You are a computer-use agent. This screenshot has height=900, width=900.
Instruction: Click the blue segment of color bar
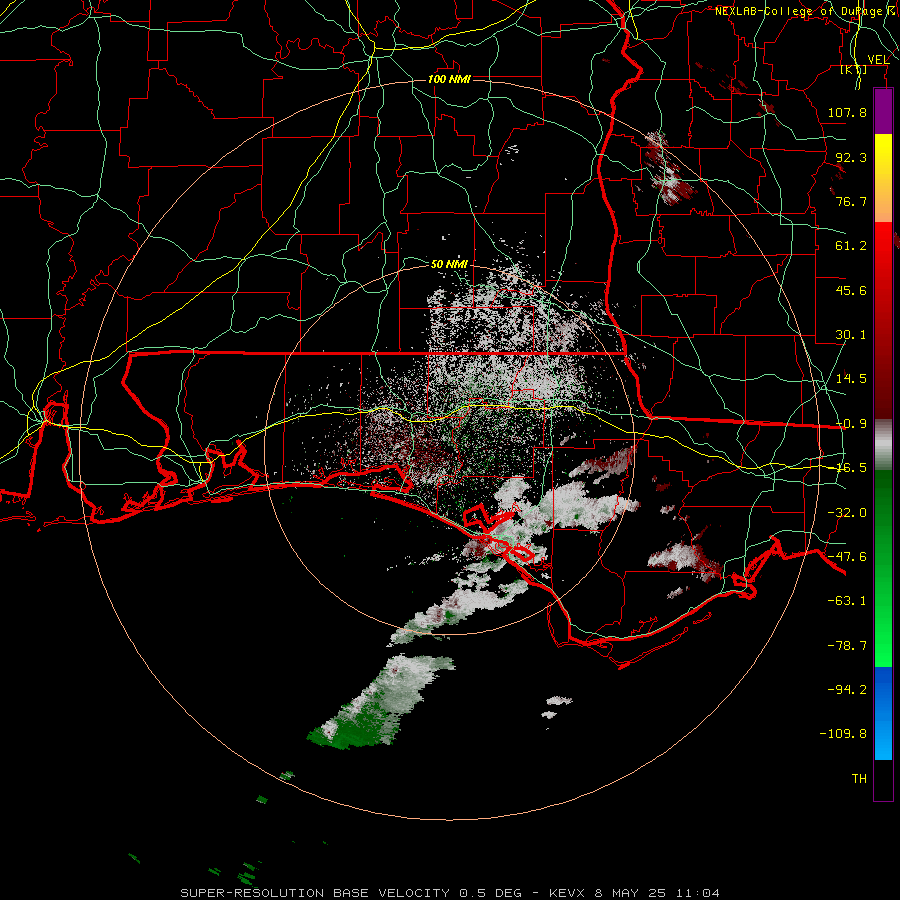(x=883, y=713)
